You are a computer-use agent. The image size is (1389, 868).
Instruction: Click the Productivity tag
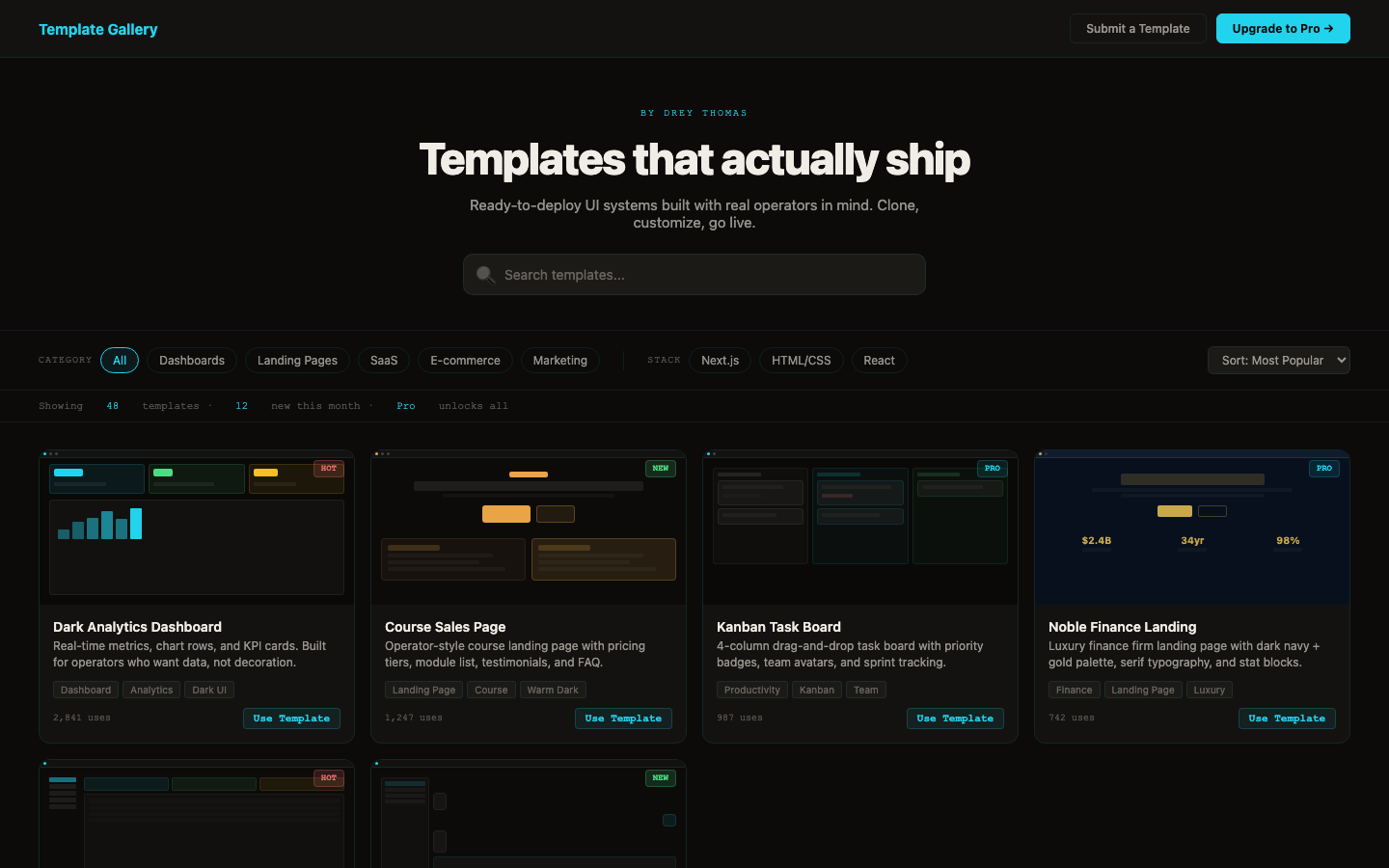pos(752,690)
